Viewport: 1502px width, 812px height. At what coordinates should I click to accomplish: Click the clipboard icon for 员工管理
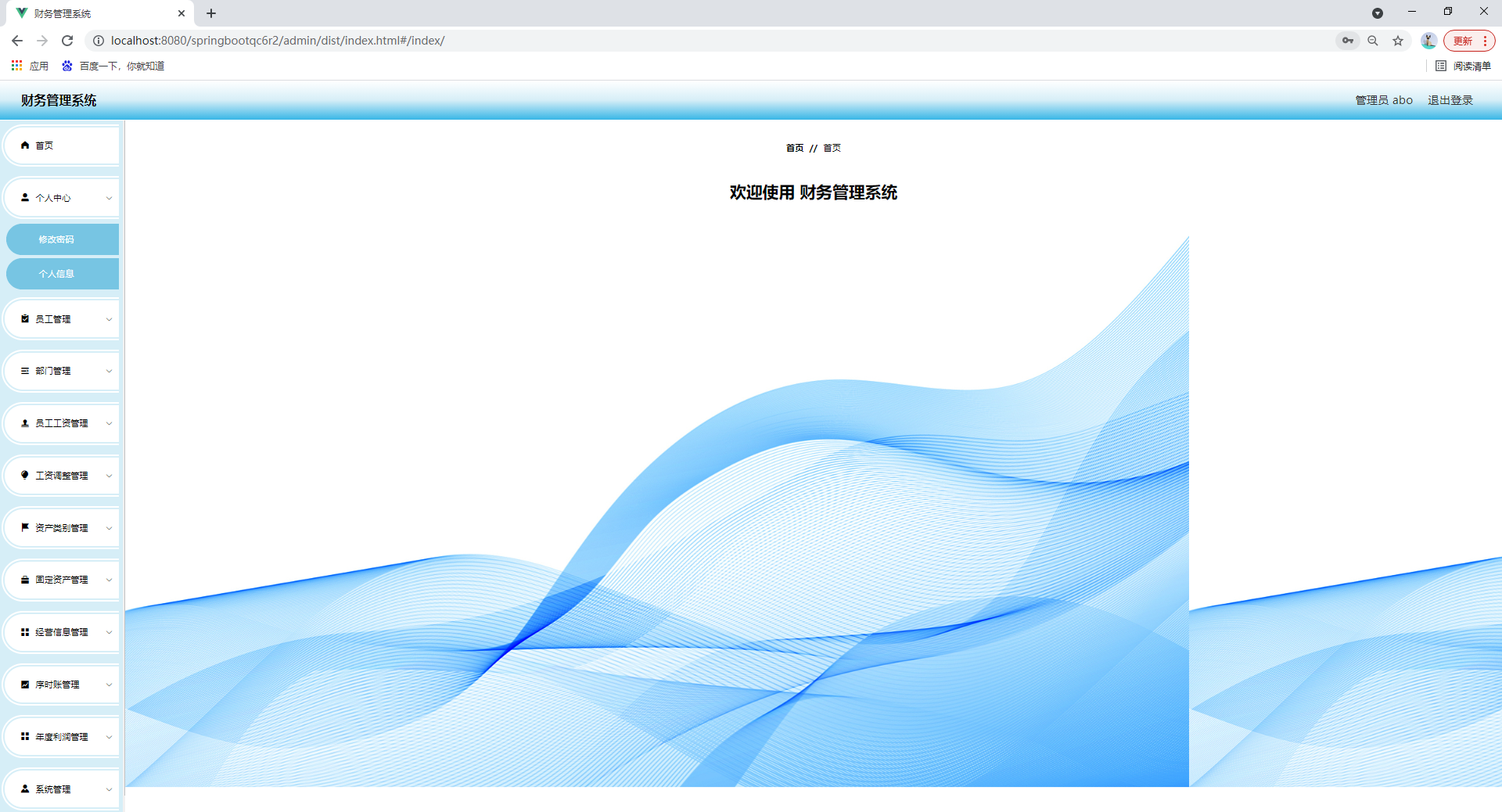[25, 319]
